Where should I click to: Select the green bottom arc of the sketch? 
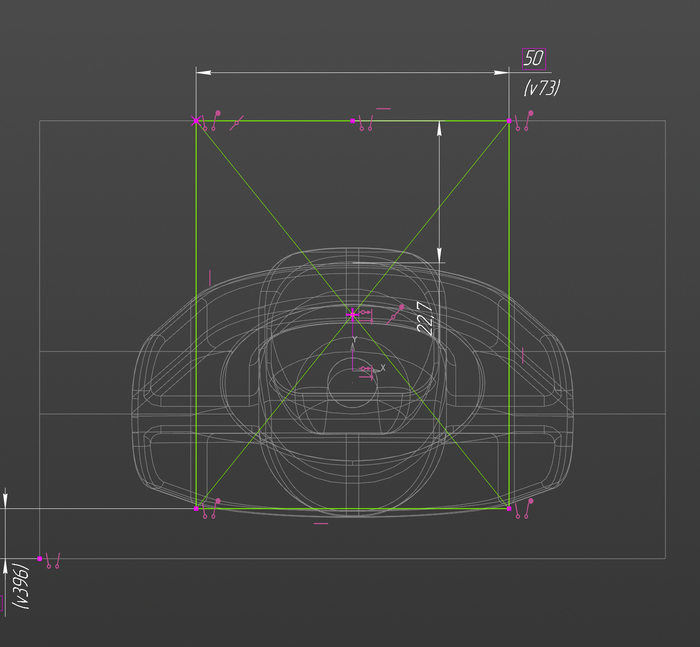click(300, 510)
